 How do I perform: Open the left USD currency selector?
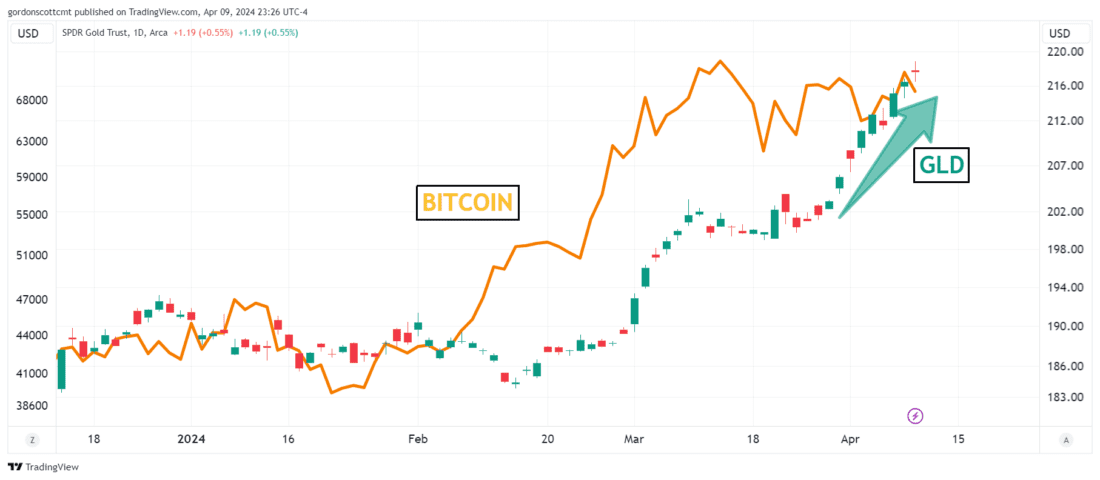28,33
